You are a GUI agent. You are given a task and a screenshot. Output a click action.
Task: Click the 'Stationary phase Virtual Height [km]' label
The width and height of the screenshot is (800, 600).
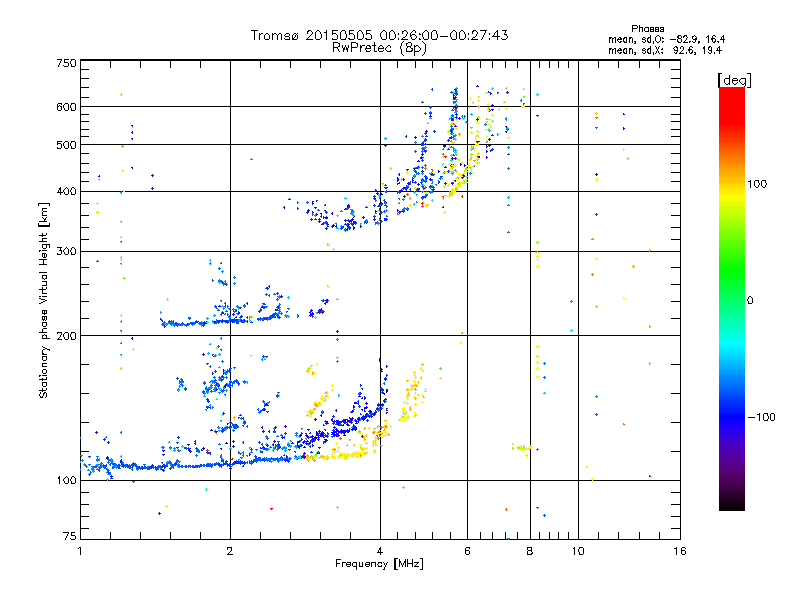(x=44, y=300)
